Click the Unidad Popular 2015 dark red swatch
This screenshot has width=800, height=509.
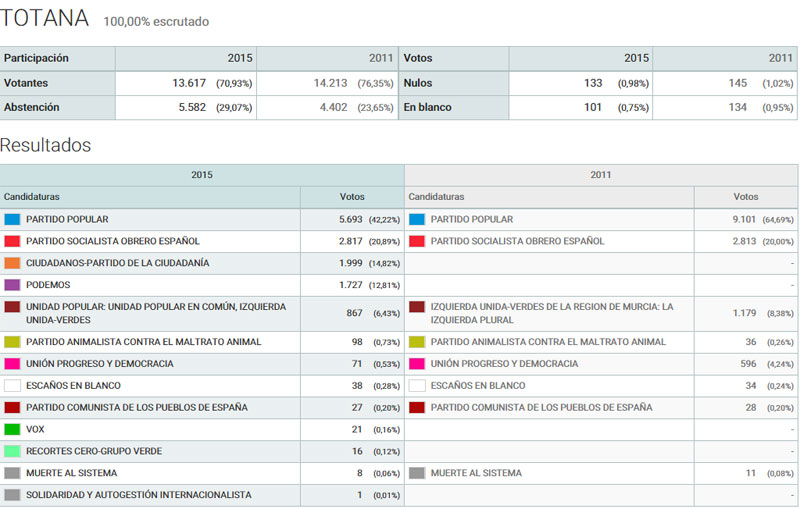click(x=12, y=307)
